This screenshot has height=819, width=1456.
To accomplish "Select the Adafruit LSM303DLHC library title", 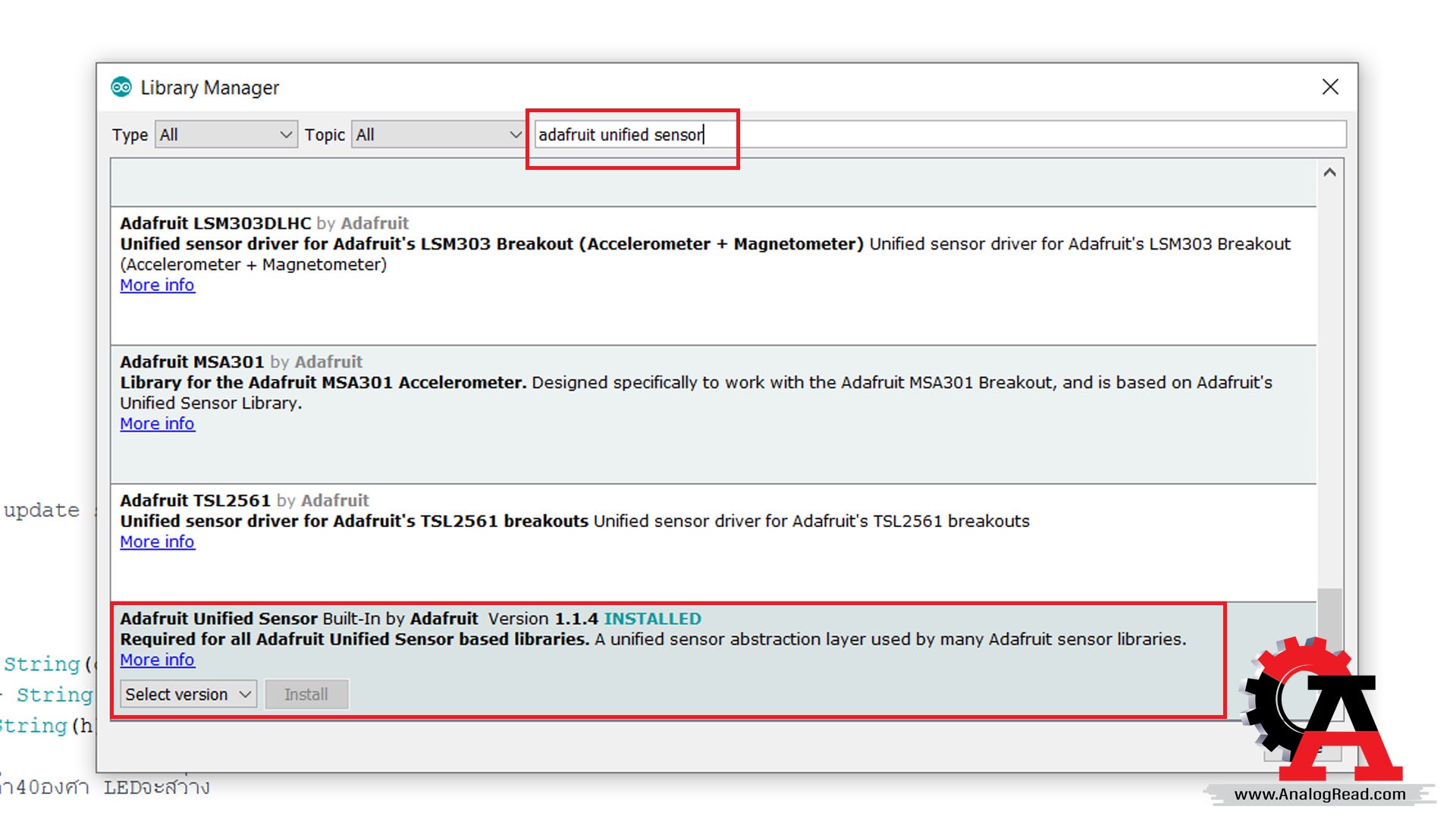I will pos(215,224).
